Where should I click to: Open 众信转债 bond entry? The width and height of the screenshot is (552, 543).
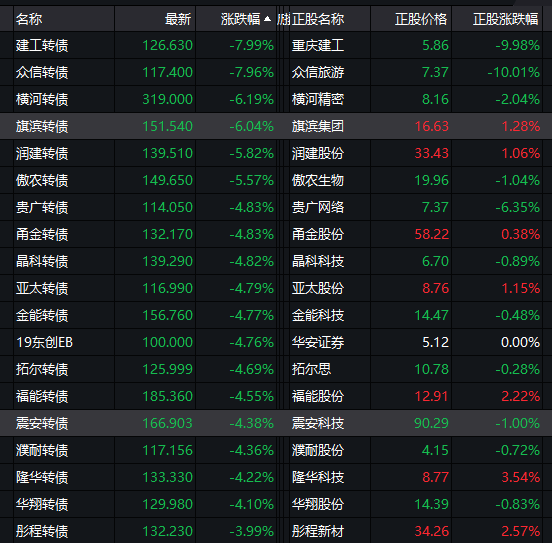(x=42, y=73)
